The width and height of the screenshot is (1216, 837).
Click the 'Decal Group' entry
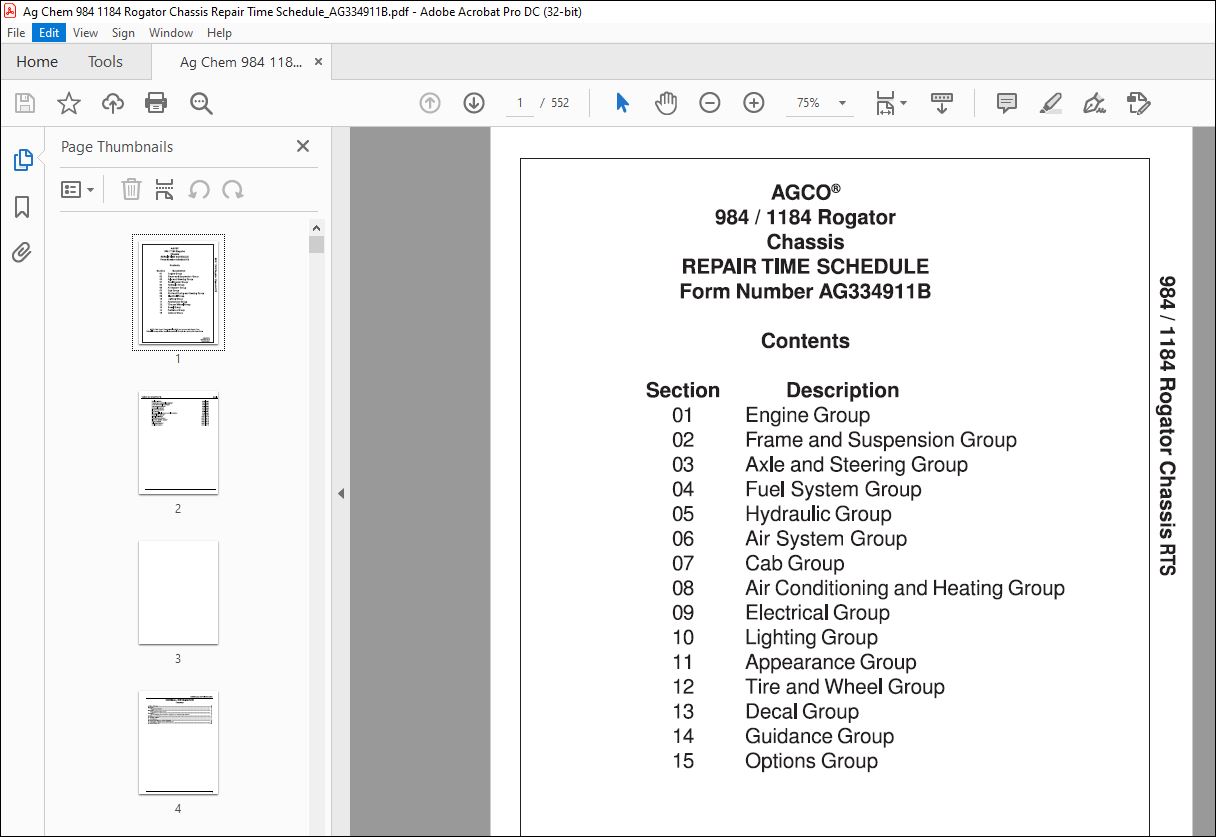pos(802,712)
